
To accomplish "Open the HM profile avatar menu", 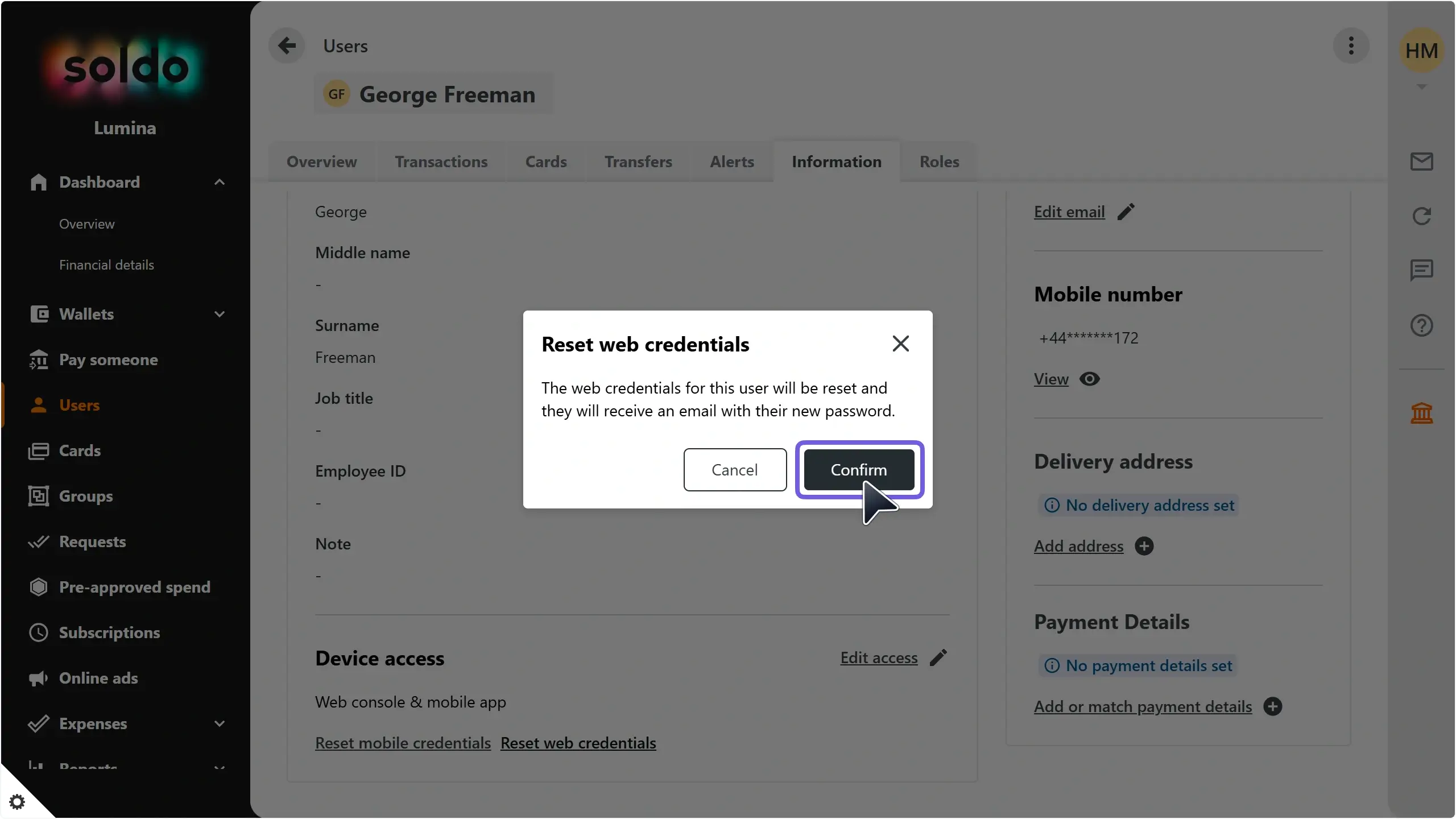I will (1421, 51).
